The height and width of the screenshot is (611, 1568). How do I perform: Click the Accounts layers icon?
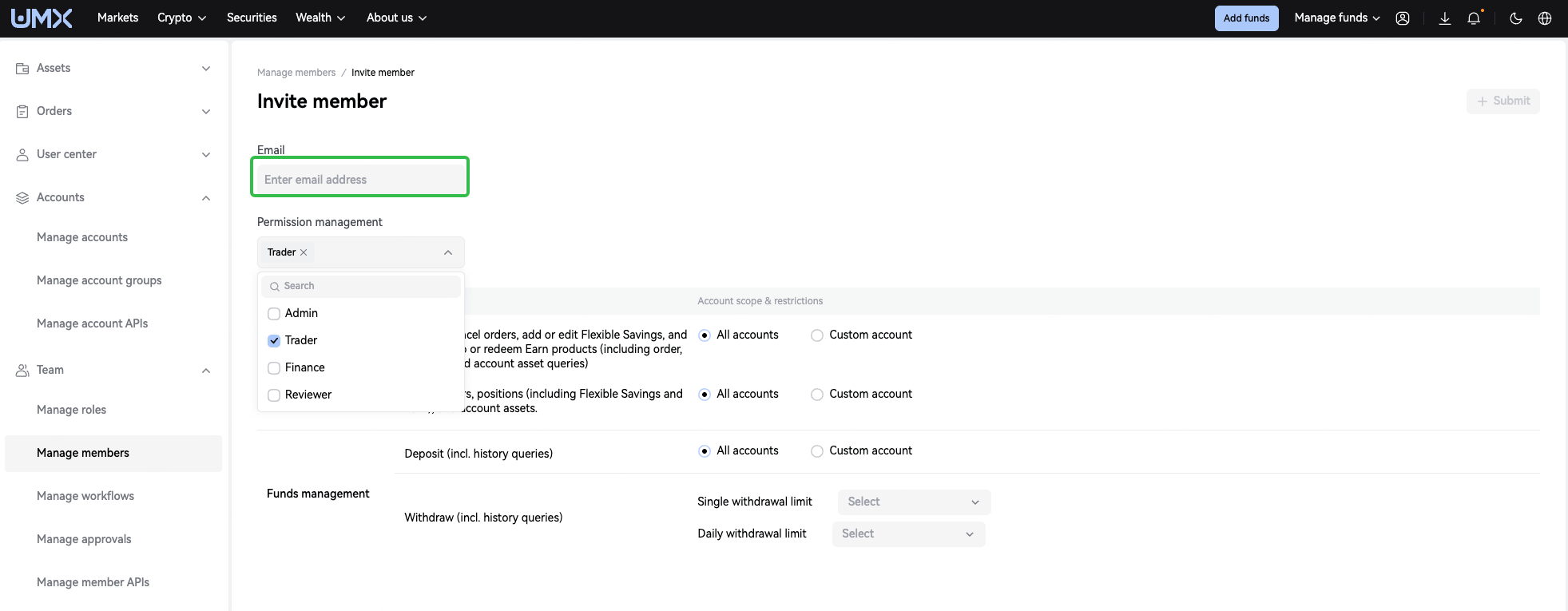pos(22,198)
